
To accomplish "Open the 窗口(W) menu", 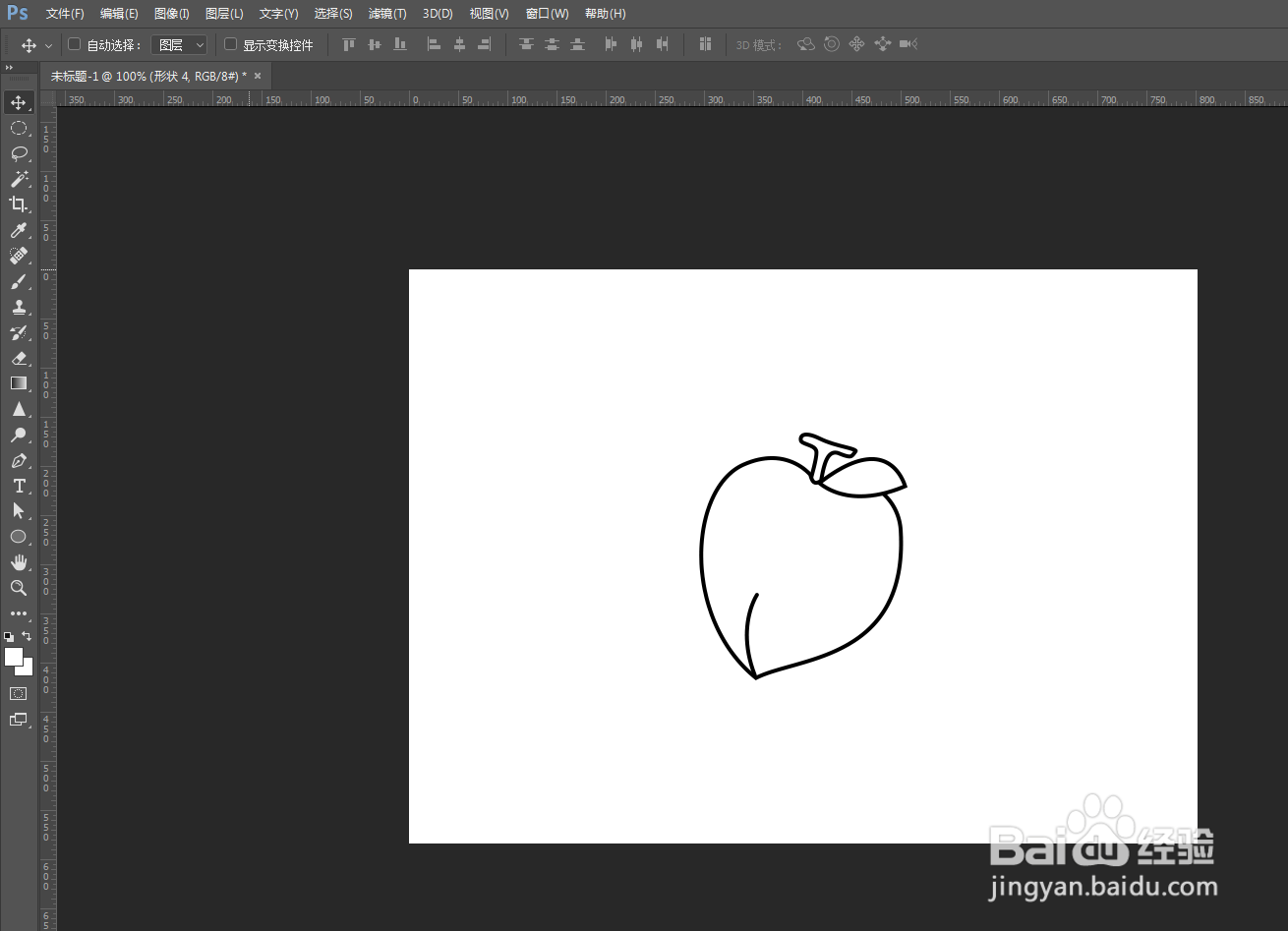I will click(x=547, y=14).
